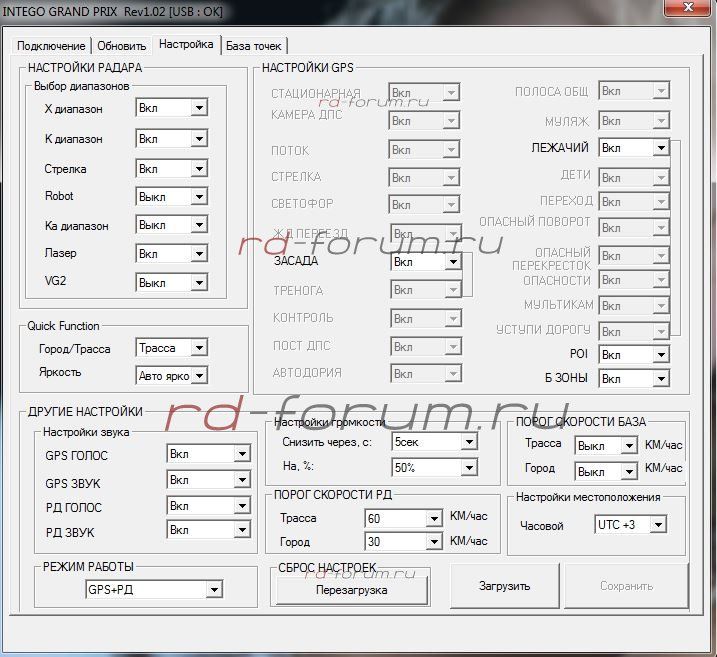Image resolution: width=717 pixels, height=657 pixels.
Task: Open the СТАЦИОНАРНАЯ camera dropdown
Action: (424, 93)
